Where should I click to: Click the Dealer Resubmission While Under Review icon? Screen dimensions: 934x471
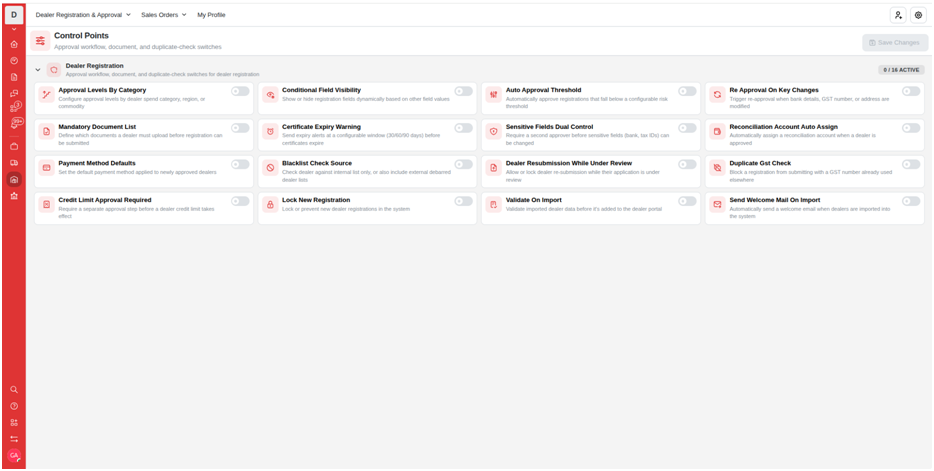click(x=494, y=168)
